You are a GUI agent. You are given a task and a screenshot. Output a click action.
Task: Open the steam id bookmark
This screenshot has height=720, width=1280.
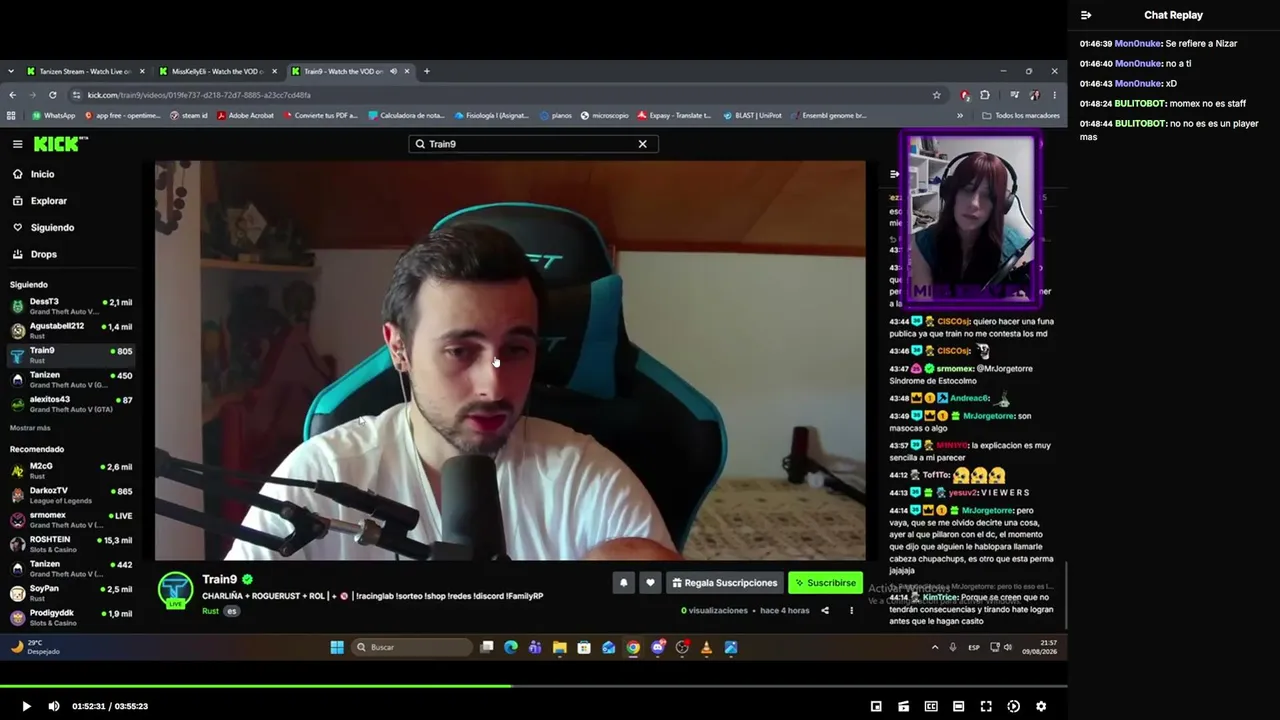(189, 115)
